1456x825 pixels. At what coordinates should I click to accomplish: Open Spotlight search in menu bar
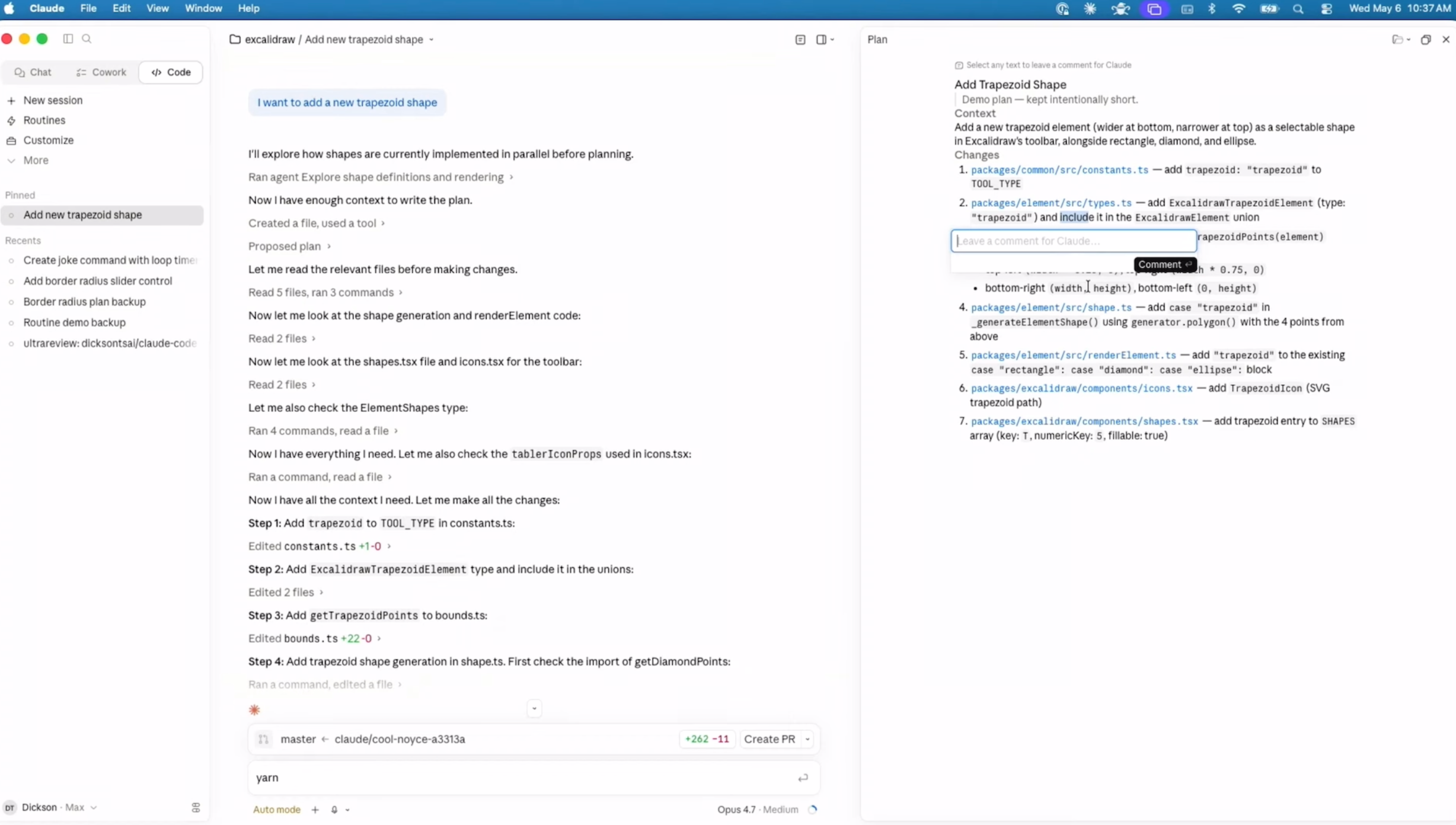(x=1298, y=9)
